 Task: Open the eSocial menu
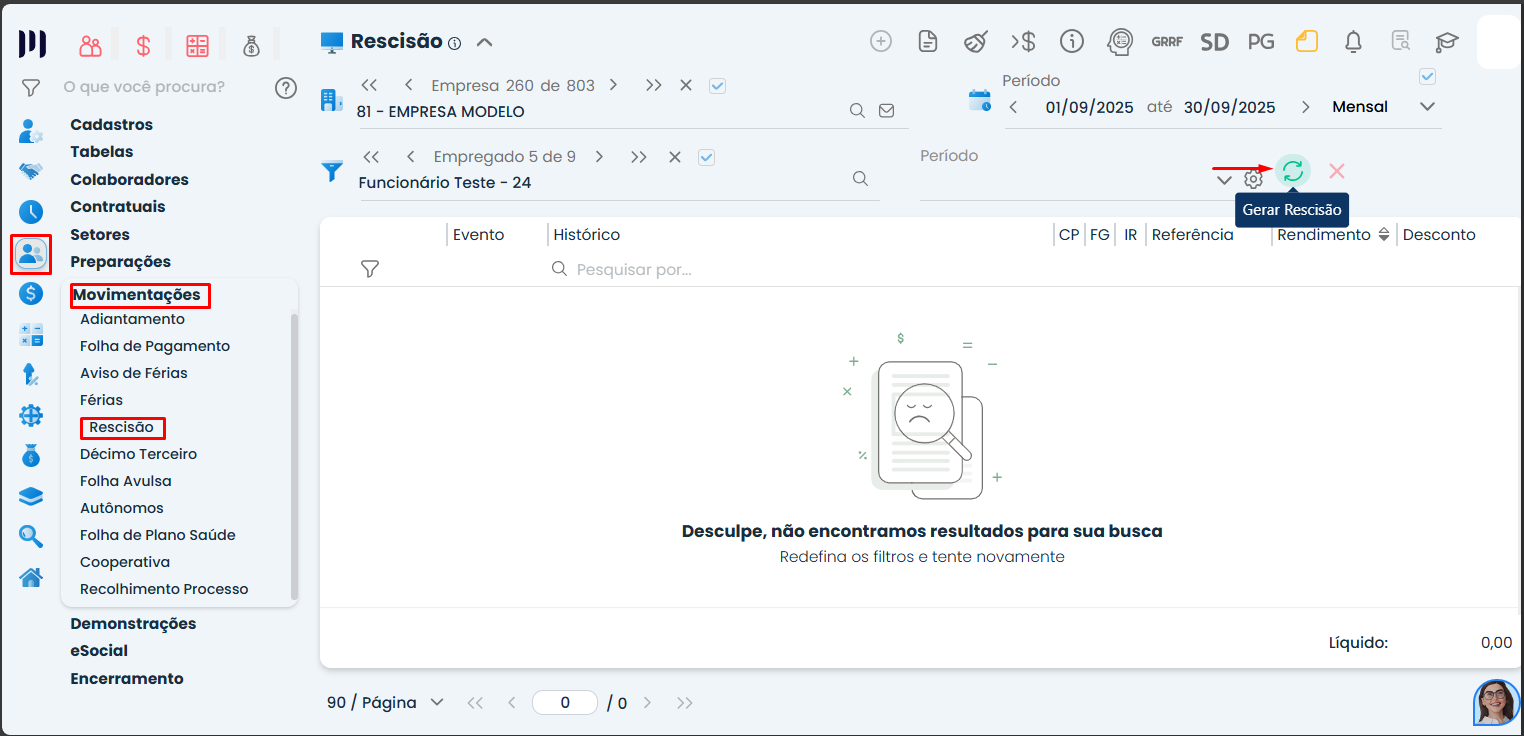point(99,651)
